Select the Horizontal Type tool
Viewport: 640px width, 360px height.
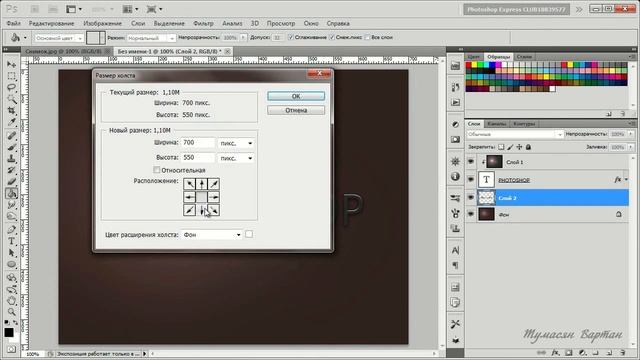11,241
